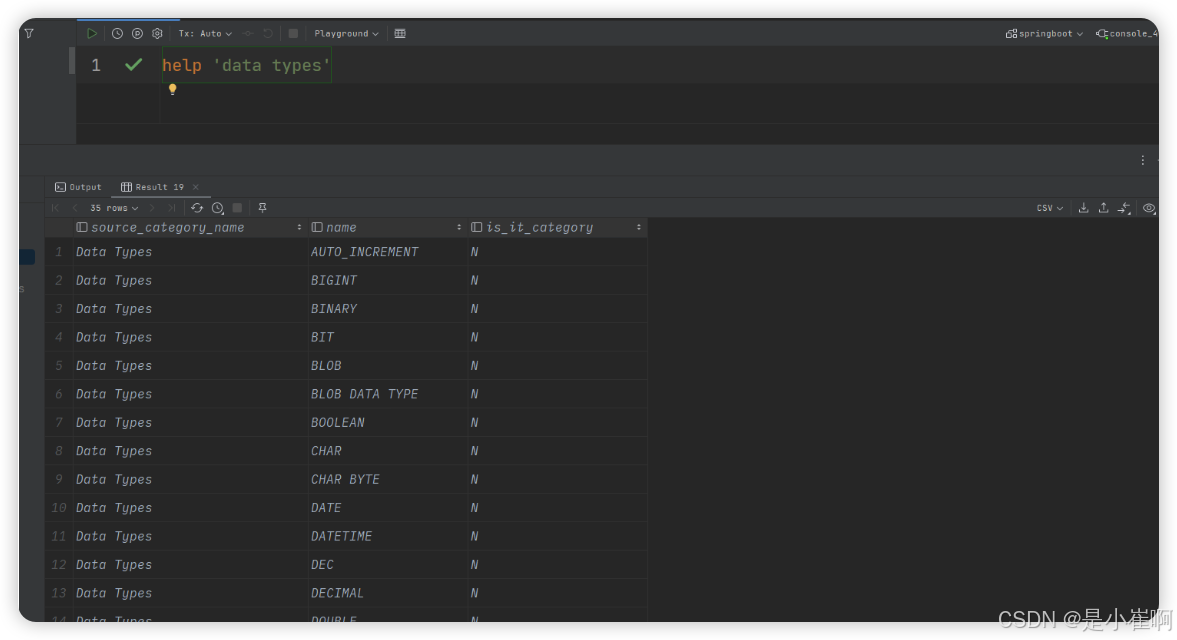
Task: Click the rollback undo arrow icon
Action: coord(268,34)
